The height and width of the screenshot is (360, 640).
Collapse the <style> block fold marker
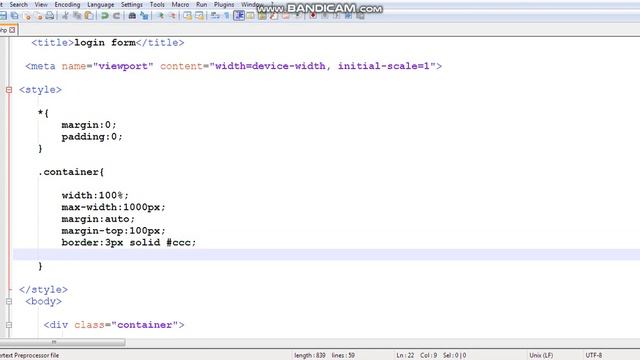9,90
